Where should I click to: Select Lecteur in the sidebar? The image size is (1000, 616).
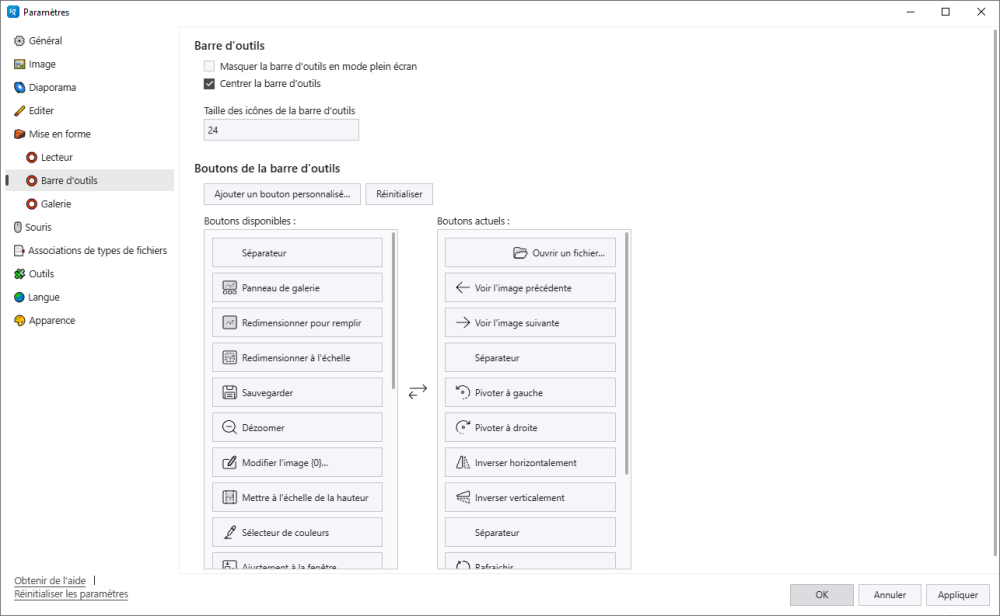pos(56,157)
